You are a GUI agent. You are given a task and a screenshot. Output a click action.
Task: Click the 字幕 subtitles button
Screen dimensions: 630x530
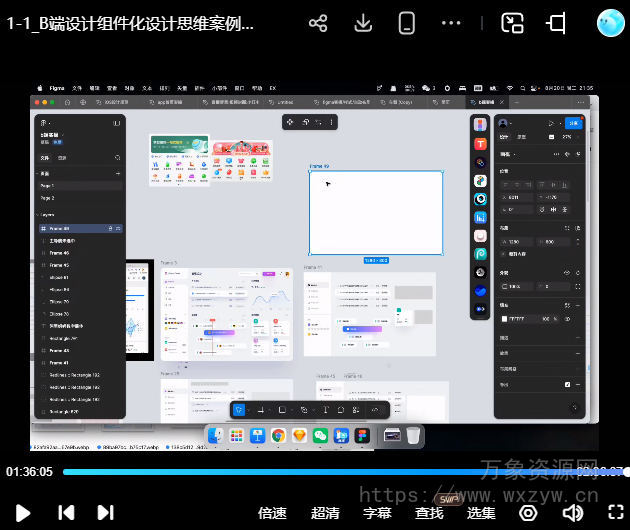(x=377, y=513)
